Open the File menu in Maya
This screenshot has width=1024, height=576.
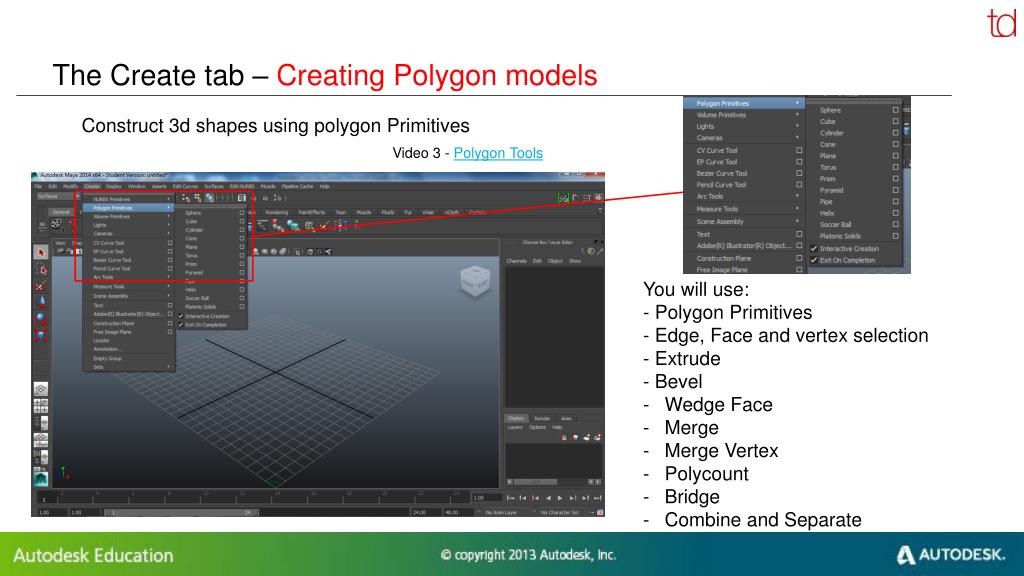(x=39, y=187)
